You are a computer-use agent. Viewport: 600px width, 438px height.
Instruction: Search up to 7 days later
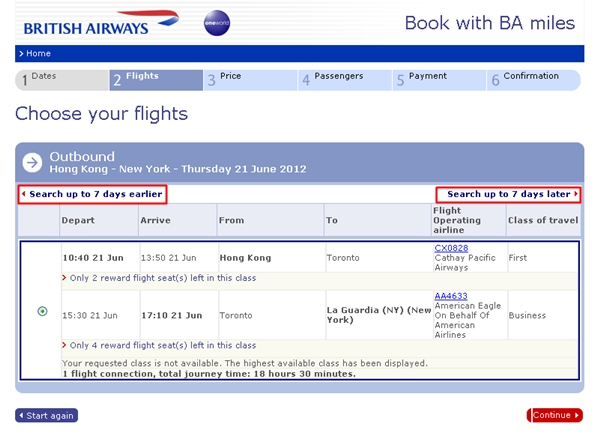tap(508, 194)
